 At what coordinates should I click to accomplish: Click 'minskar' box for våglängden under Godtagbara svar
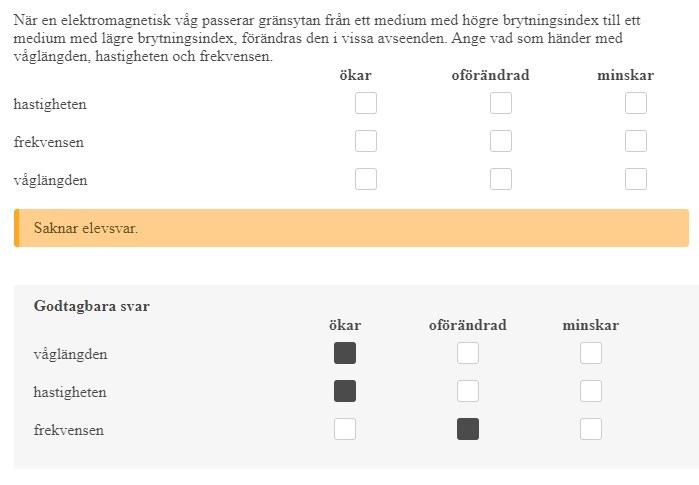point(591,354)
